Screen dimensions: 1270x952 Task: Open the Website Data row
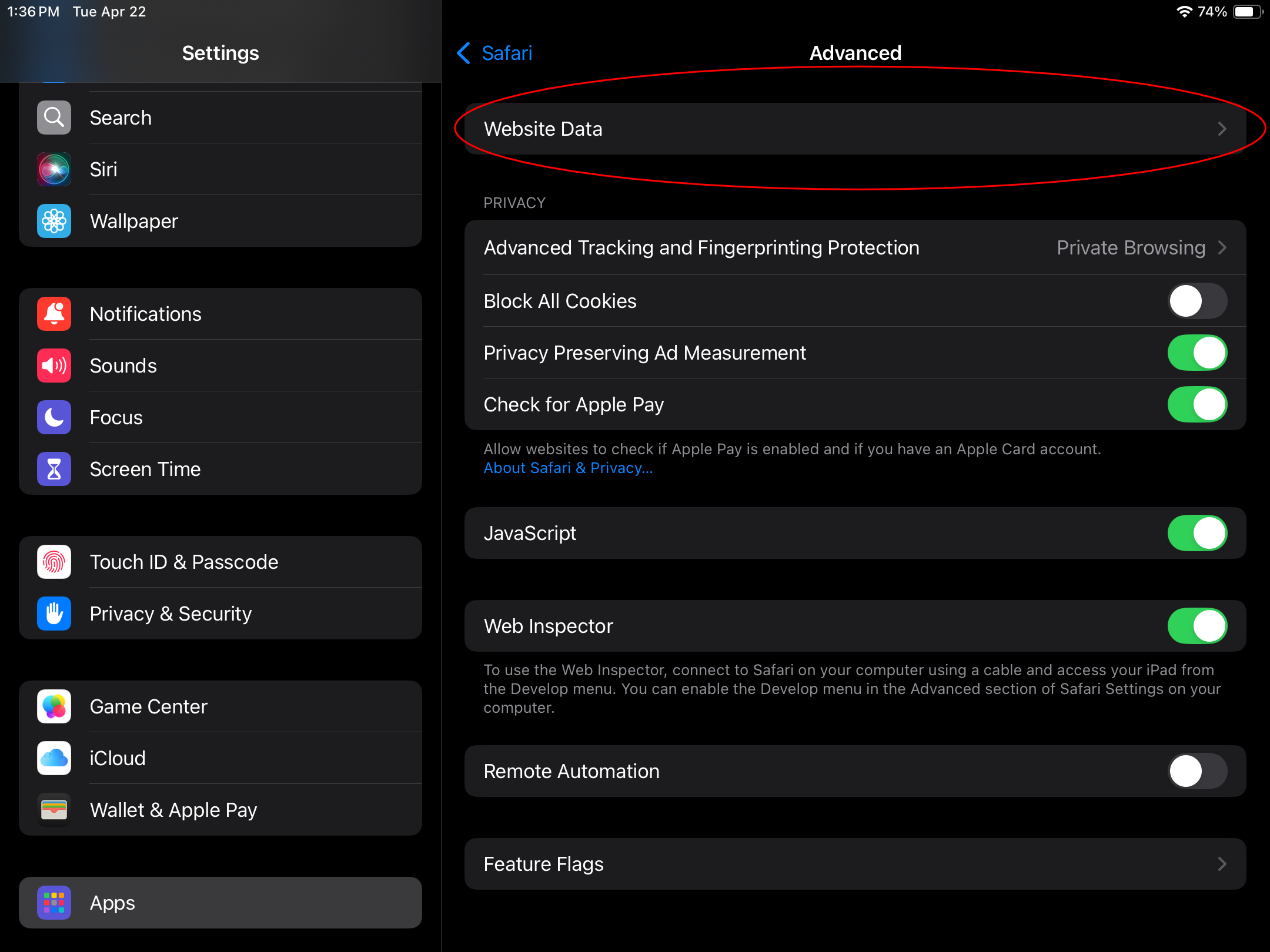(x=855, y=129)
